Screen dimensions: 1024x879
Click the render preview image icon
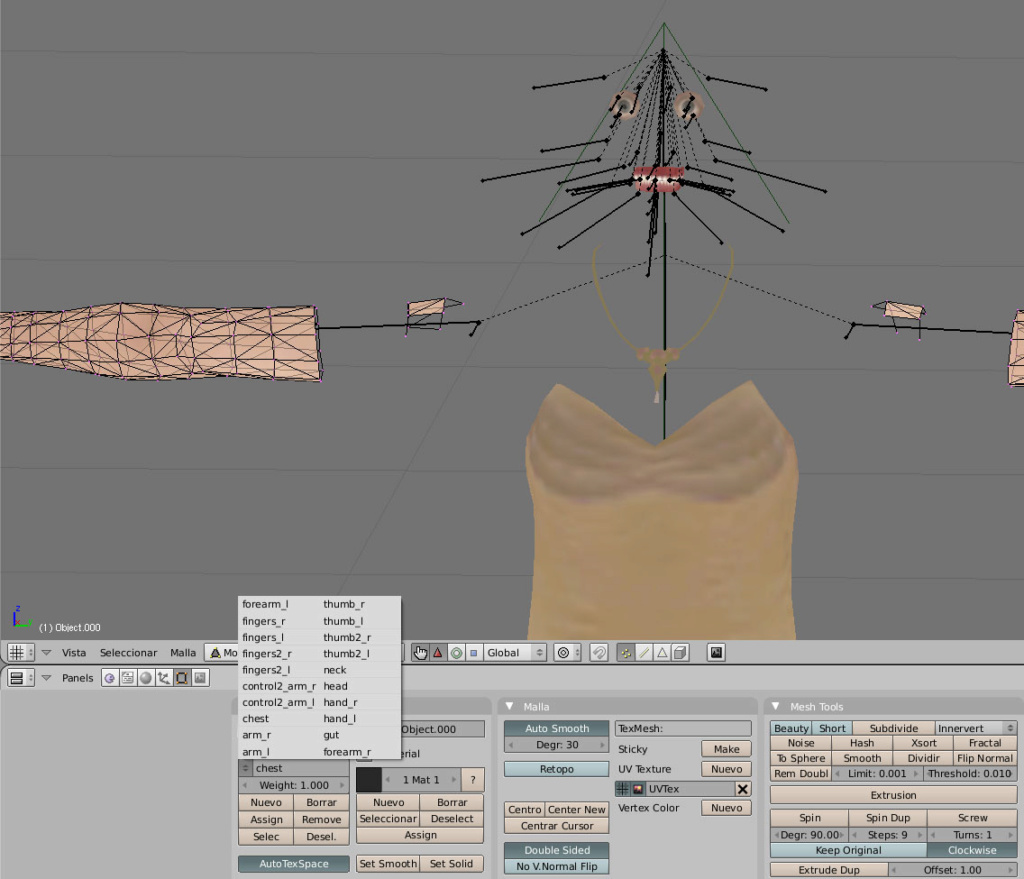pyautogui.click(x=716, y=652)
